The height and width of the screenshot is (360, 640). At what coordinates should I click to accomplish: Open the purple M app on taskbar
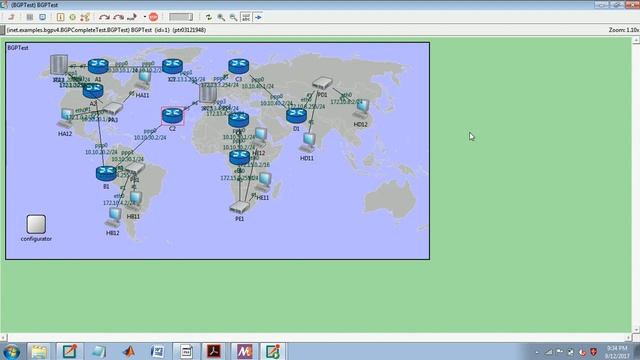click(244, 351)
